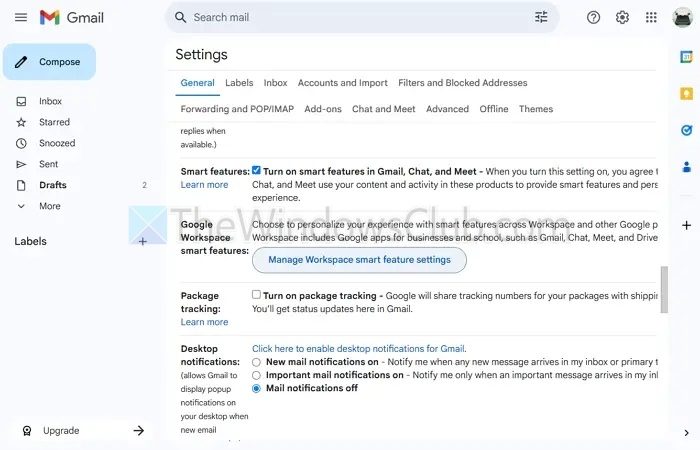Viewport: 700px width, 450px height.
Task: Disable smart features in Gmail checkbox
Action: point(256,170)
